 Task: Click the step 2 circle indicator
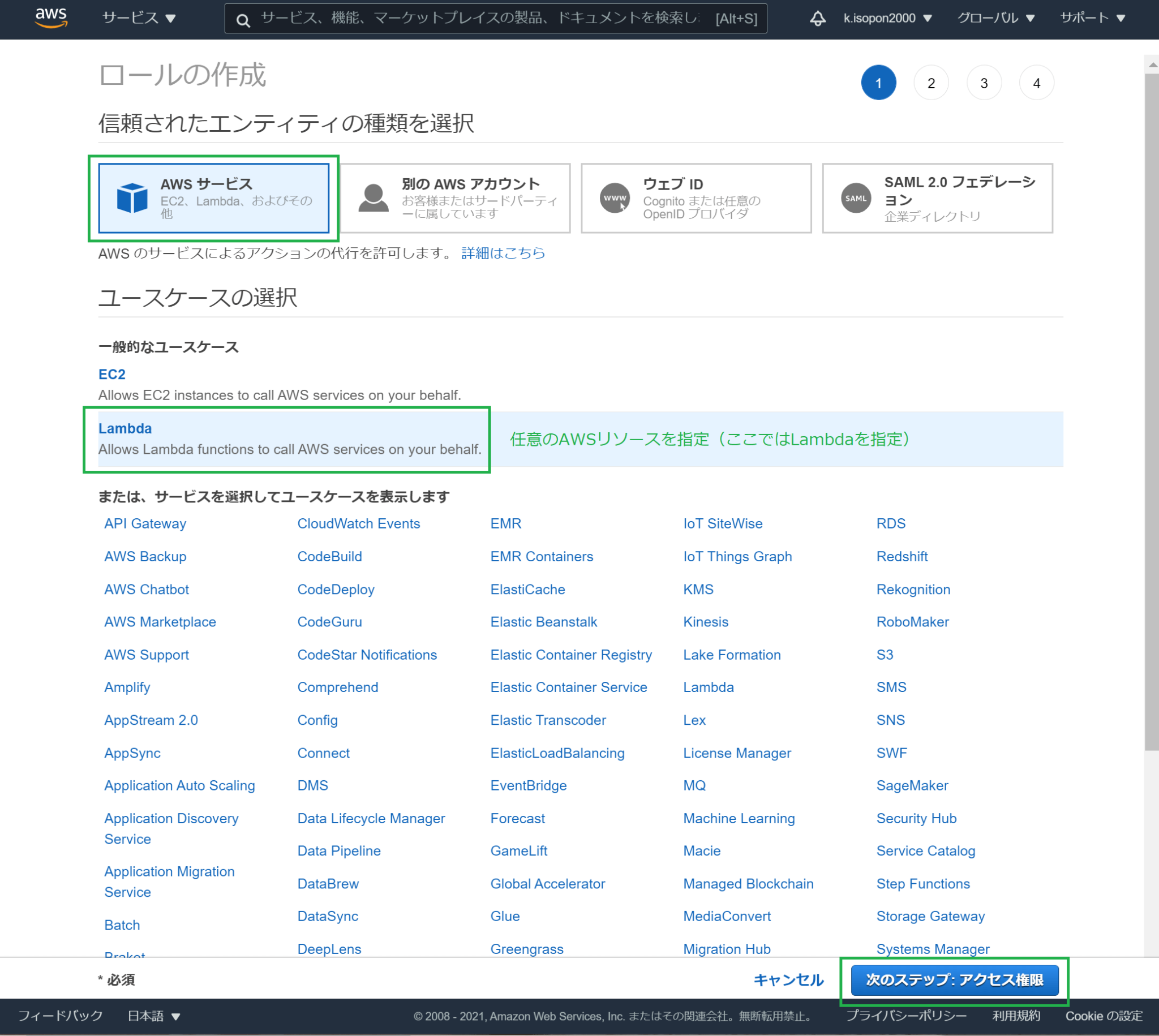click(932, 83)
